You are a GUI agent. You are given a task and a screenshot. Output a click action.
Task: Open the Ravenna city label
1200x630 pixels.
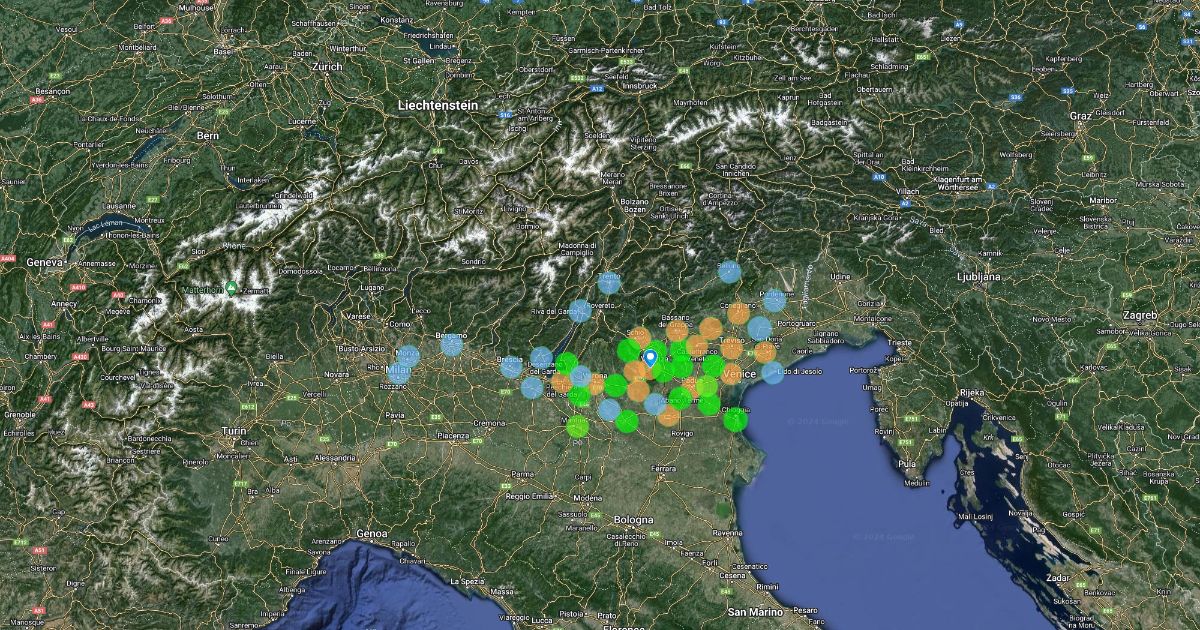(x=727, y=533)
